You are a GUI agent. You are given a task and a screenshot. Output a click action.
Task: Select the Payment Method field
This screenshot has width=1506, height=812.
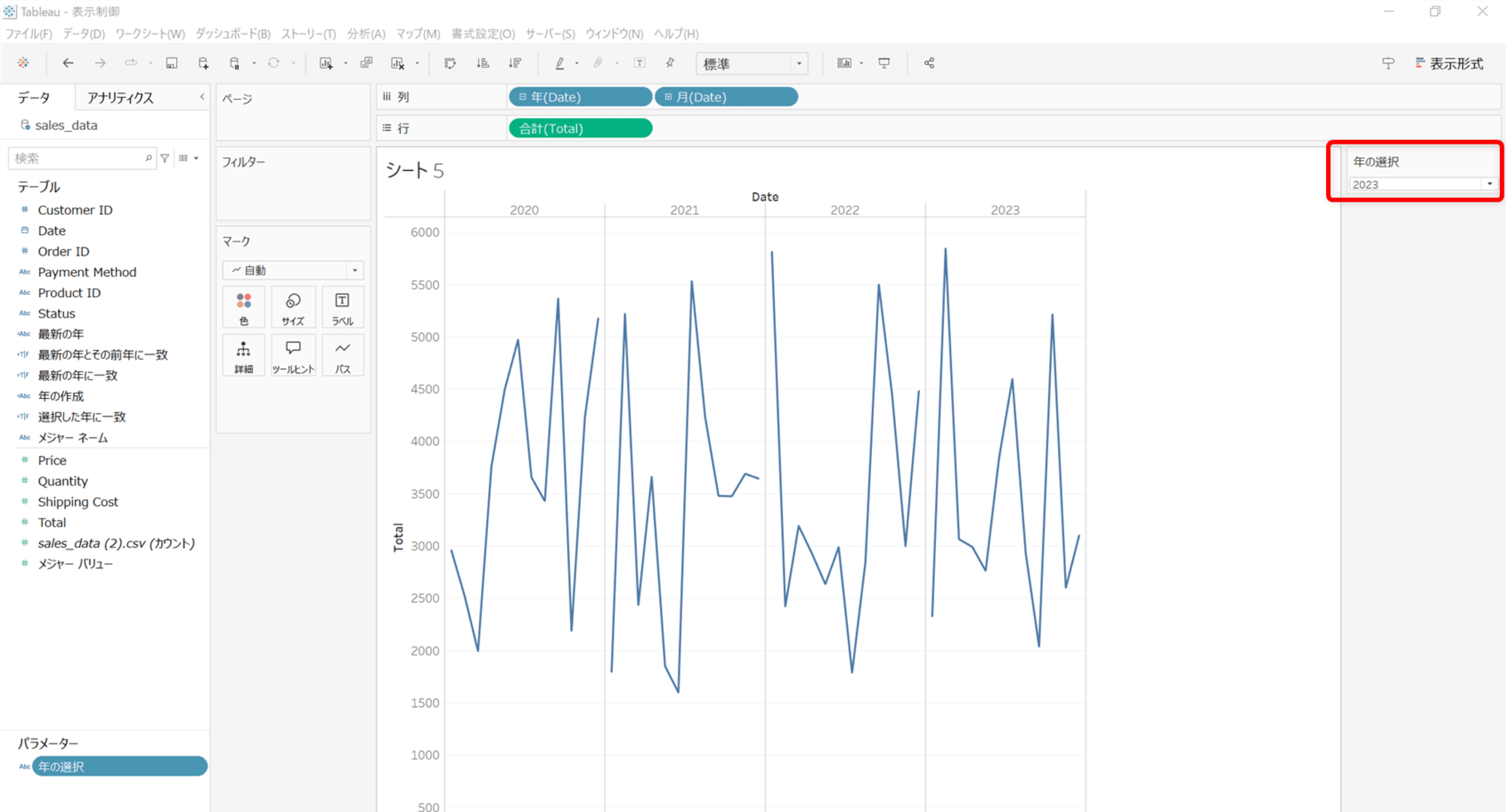(x=87, y=272)
